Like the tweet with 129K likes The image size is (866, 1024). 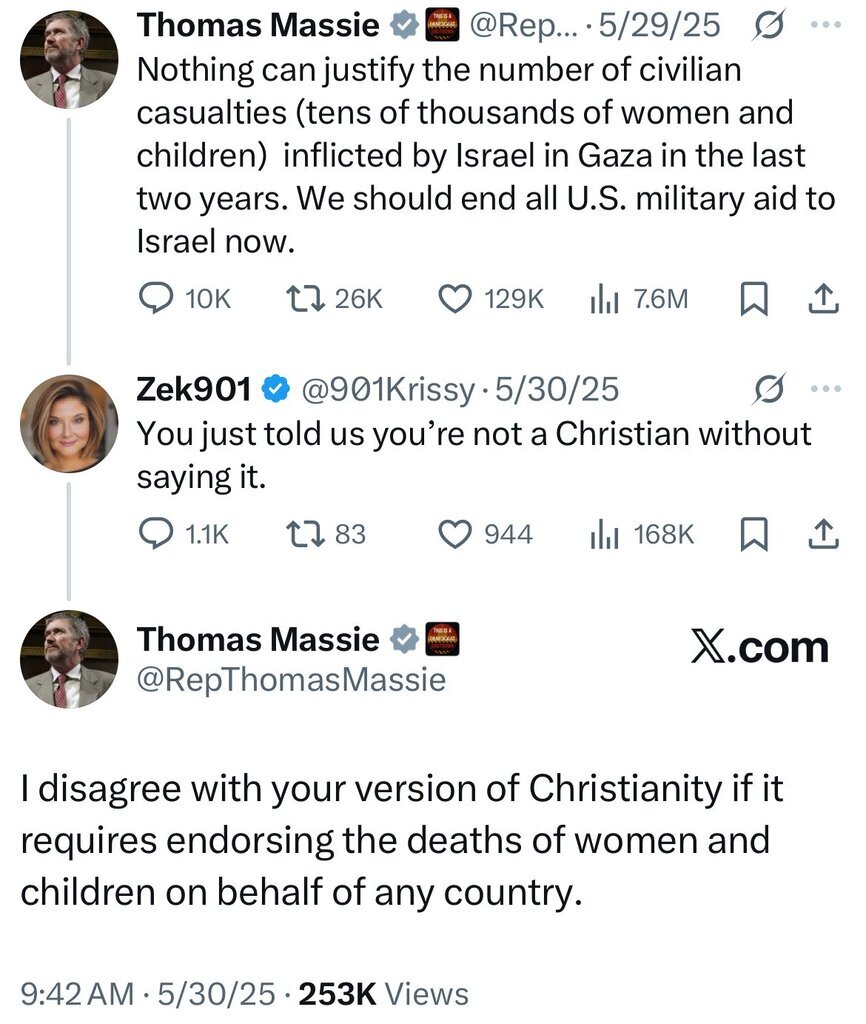456,298
